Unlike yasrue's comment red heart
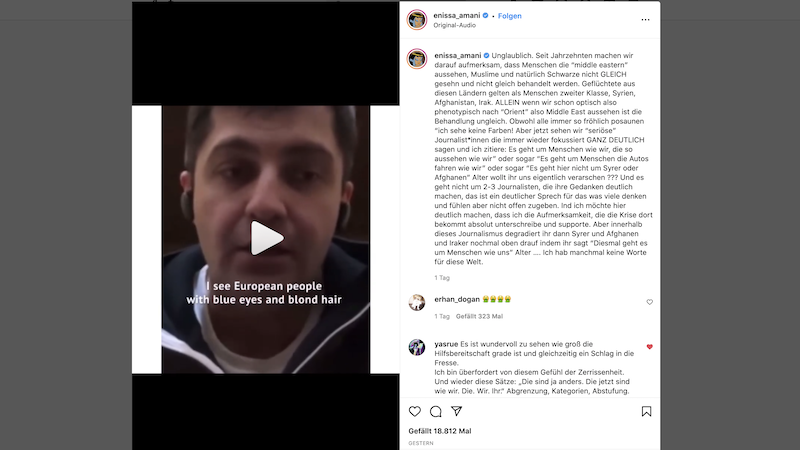 (649, 347)
